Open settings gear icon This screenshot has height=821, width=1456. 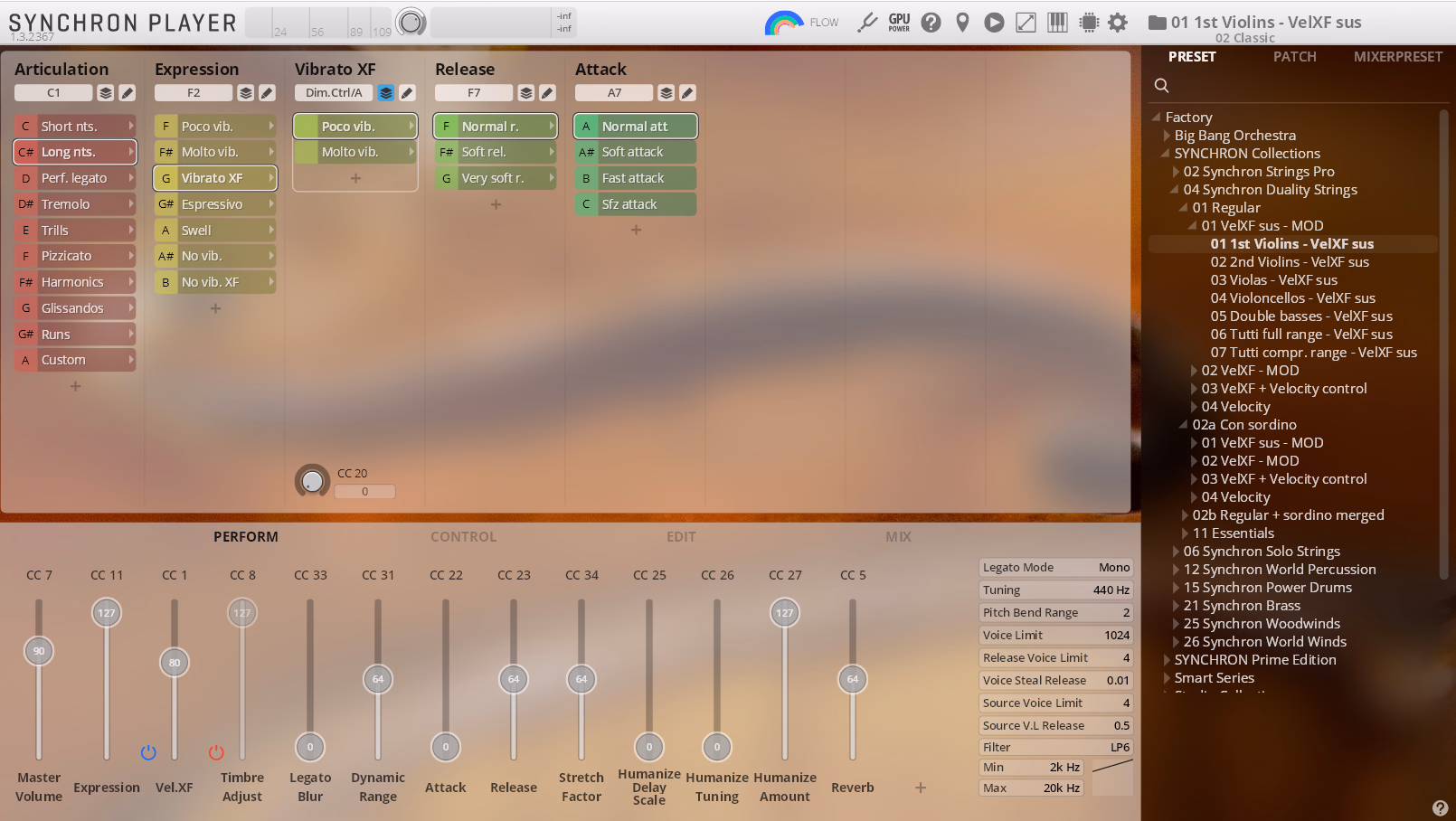(x=1118, y=23)
